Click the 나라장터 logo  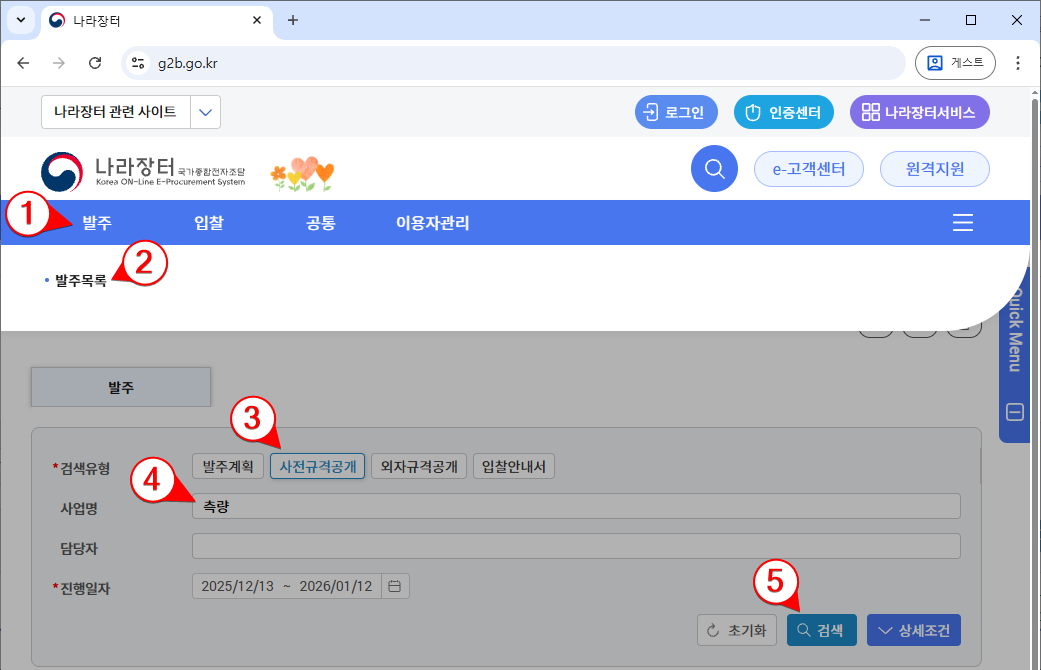pos(143,172)
